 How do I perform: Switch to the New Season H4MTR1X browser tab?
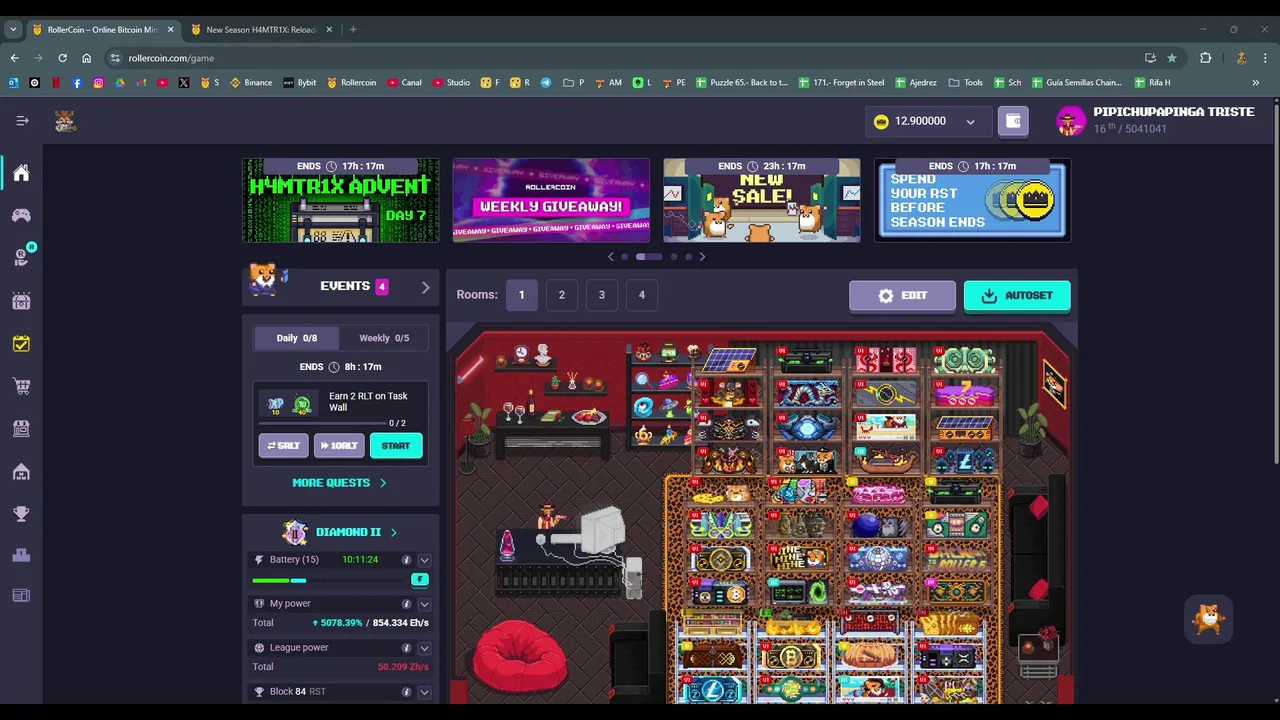[260, 29]
